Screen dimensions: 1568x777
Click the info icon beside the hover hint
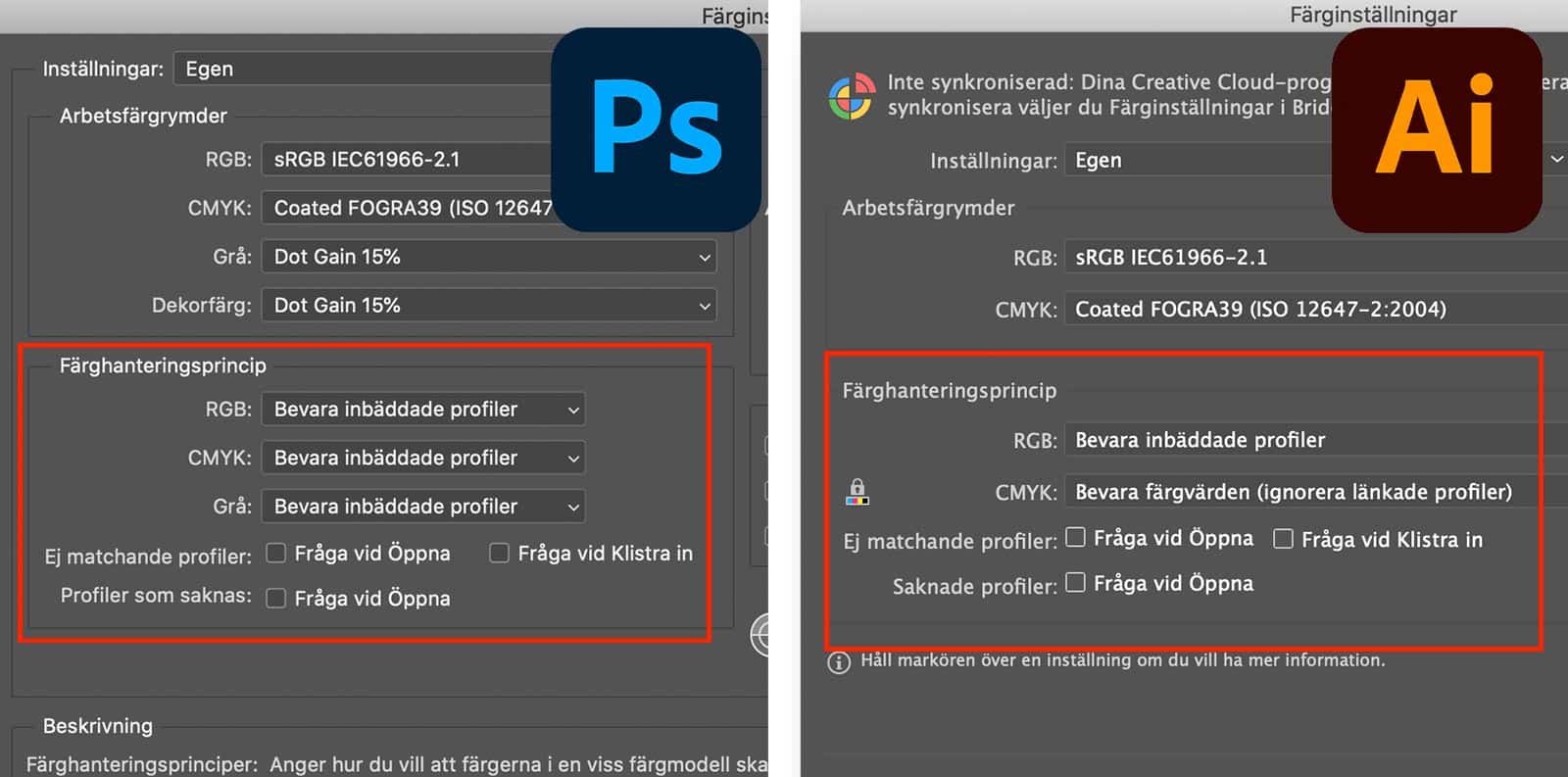pyautogui.click(x=839, y=662)
